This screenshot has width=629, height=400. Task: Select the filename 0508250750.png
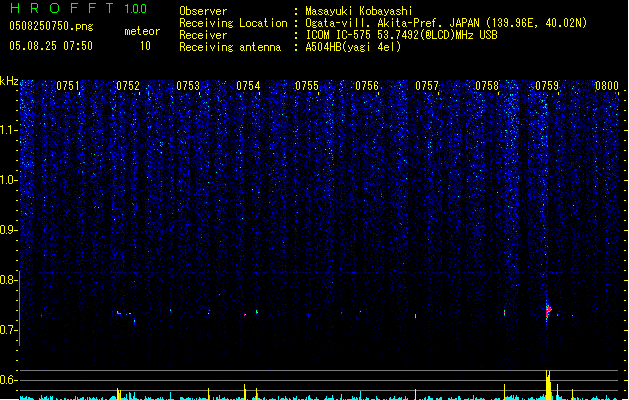click(x=51, y=26)
